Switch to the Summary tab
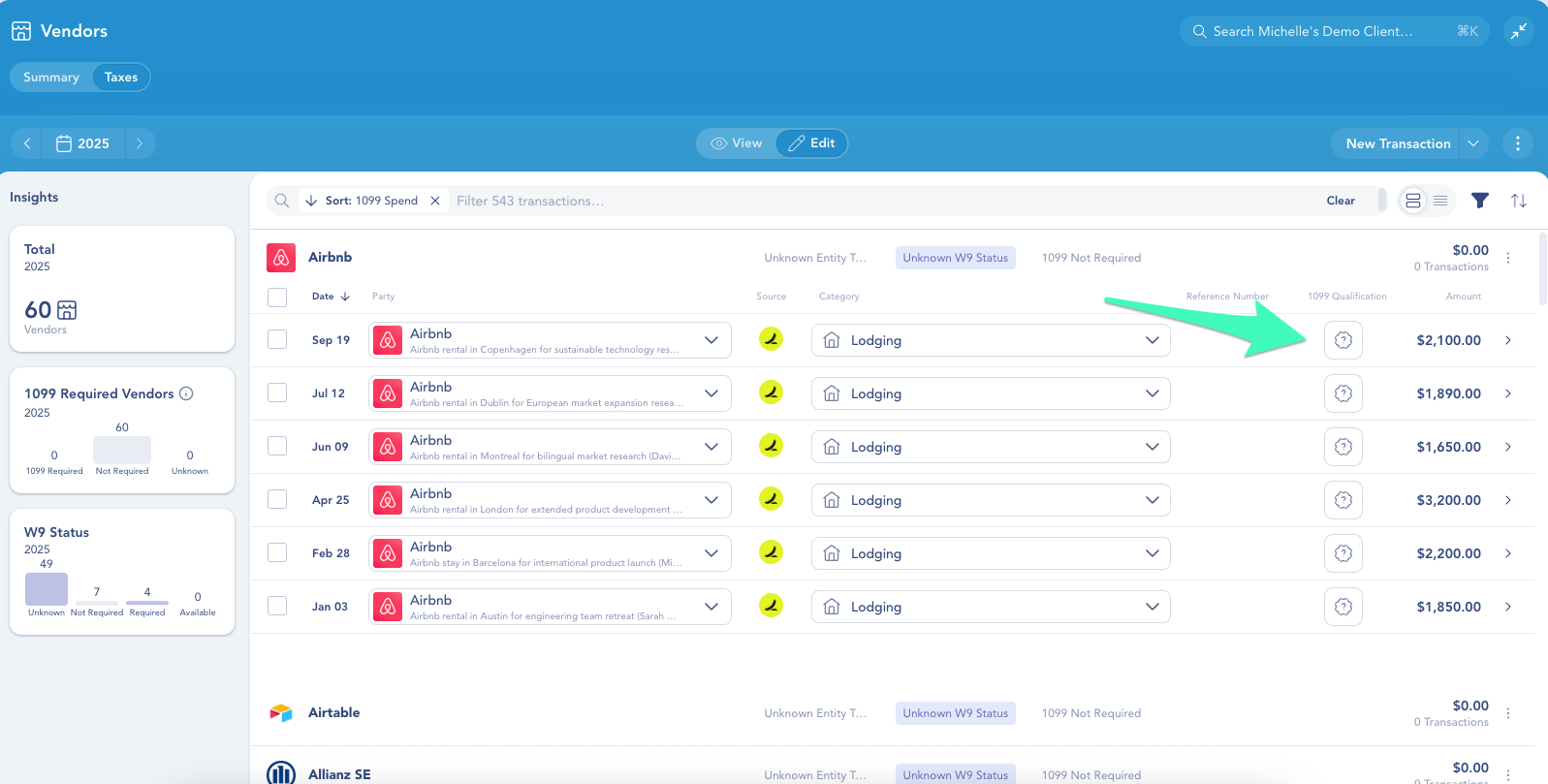The width and height of the screenshot is (1548, 784). point(51,78)
